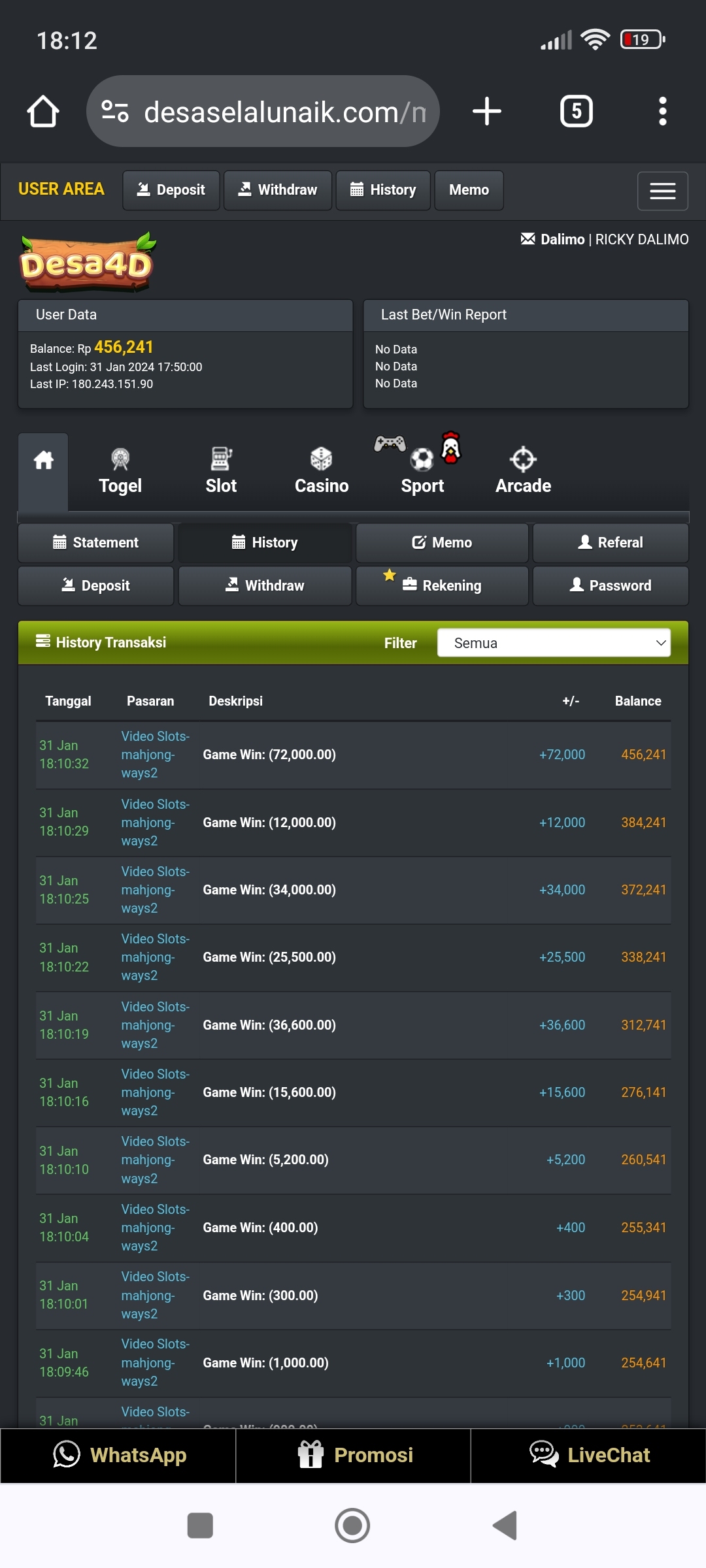Open the Togel game category

[x=120, y=470]
